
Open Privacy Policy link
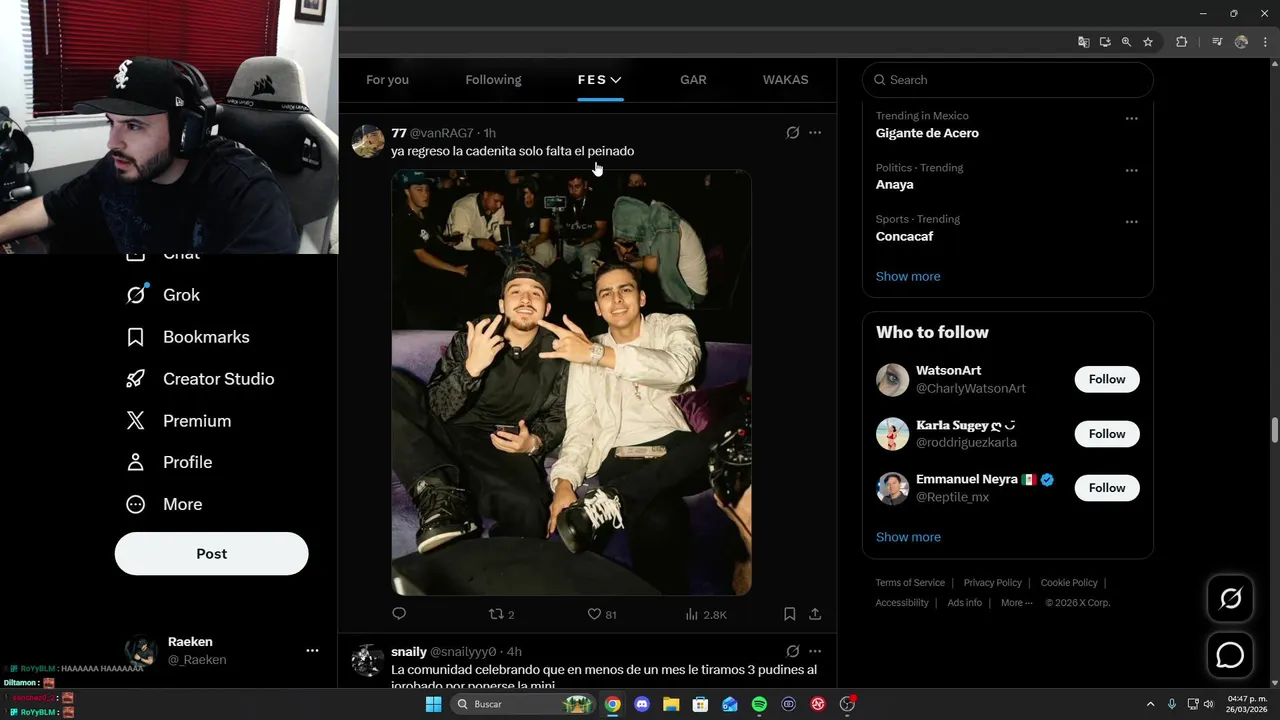click(x=992, y=583)
